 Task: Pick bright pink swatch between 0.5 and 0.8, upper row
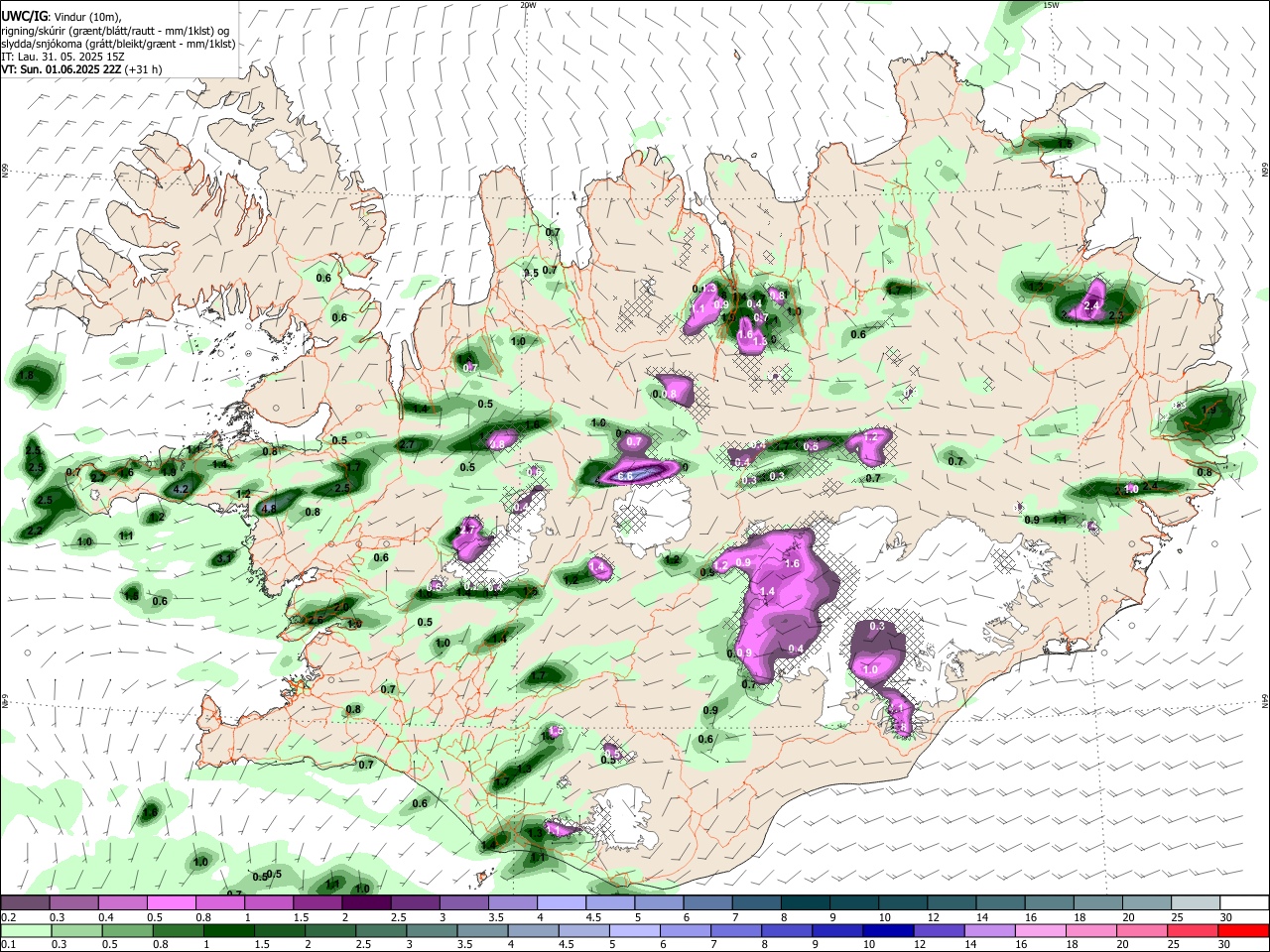pyautogui.click(x=171, y=903)
